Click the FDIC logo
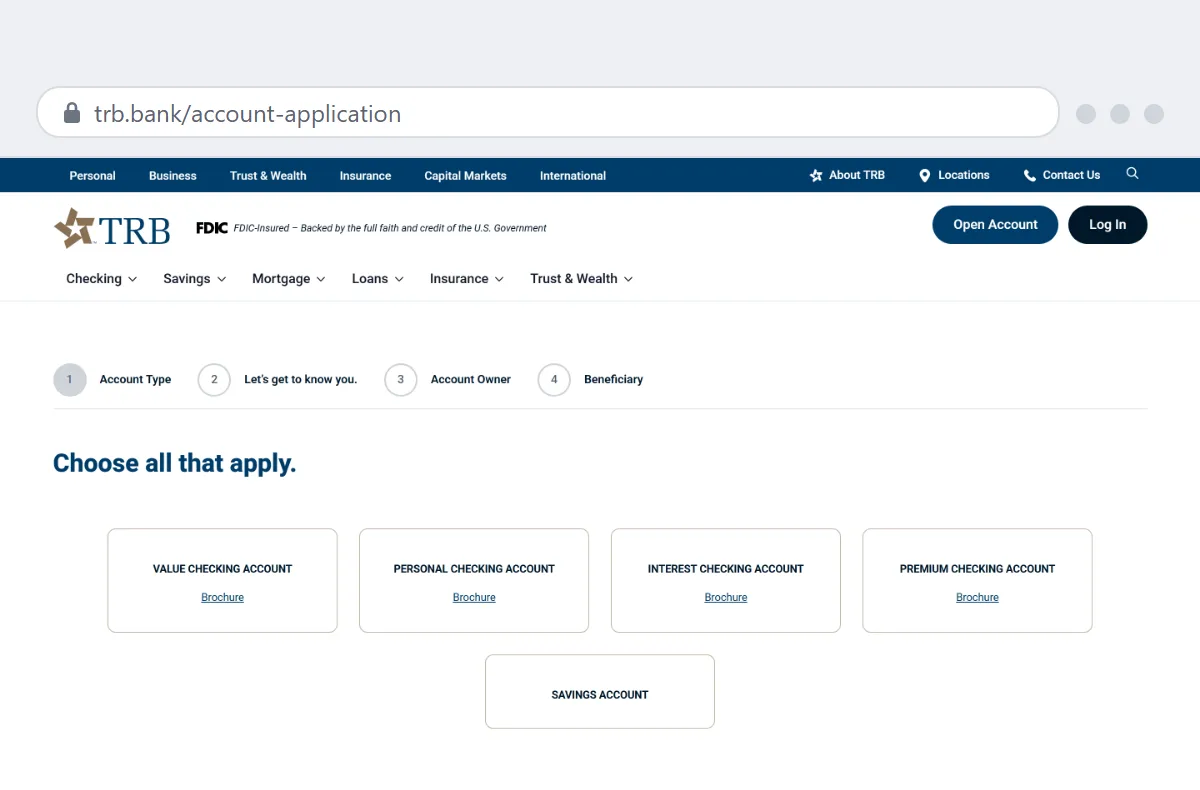The width and height of the screenshot is (1200, 790). [x=212, y=228]
